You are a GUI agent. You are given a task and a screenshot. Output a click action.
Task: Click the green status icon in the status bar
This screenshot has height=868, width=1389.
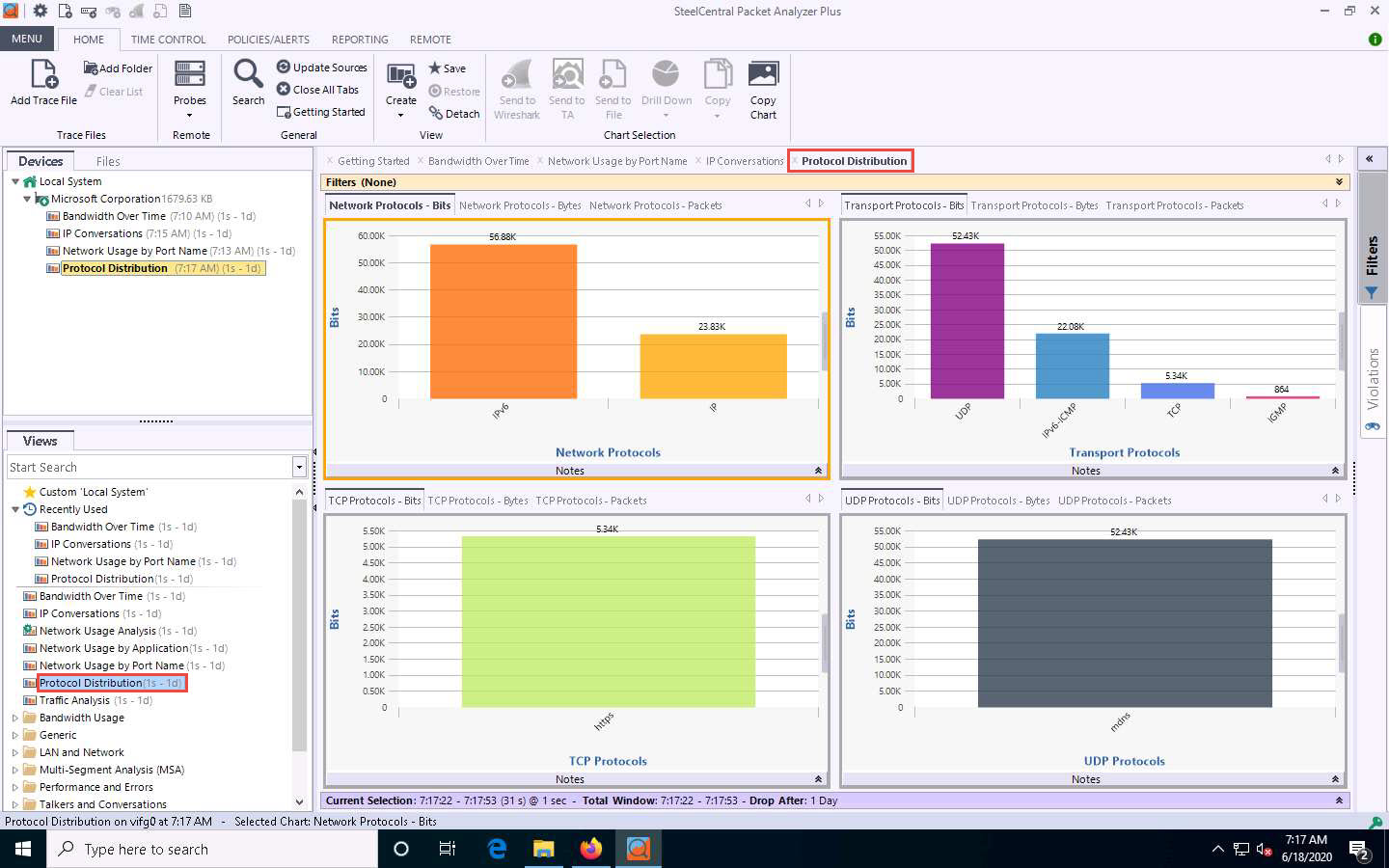(x=1375, y=822)
